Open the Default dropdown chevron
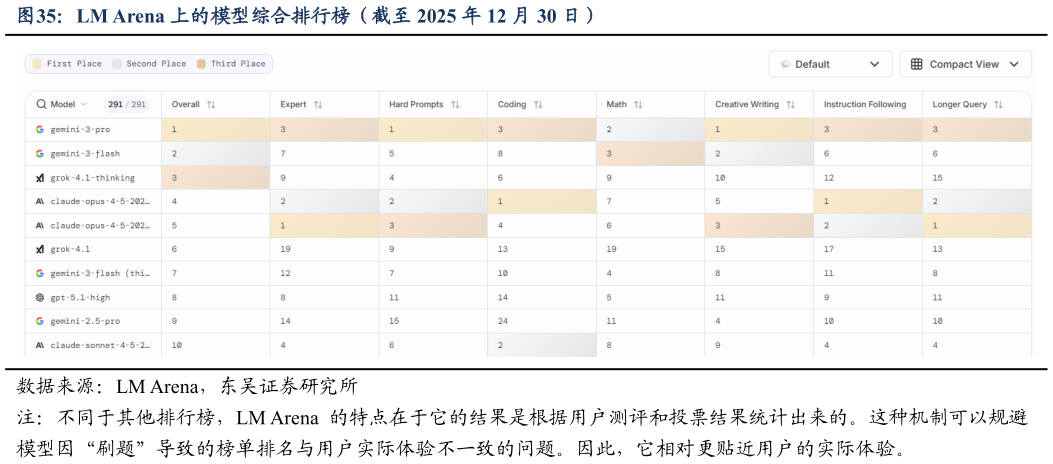Screen dimensions: 1053x464 click(x=874, y=64)
